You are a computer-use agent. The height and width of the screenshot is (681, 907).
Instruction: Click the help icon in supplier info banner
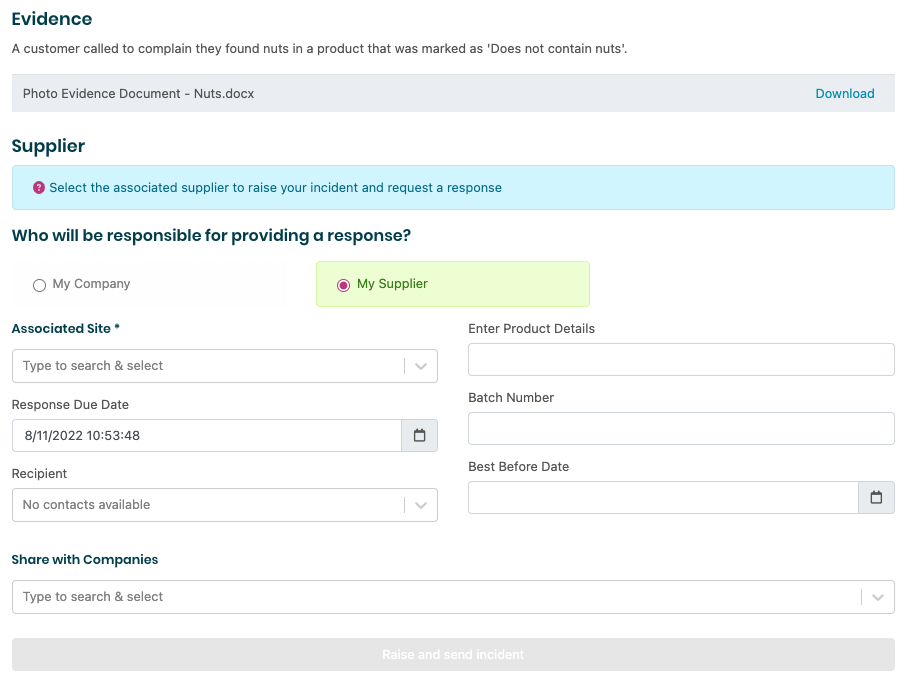tap(39, 188)
